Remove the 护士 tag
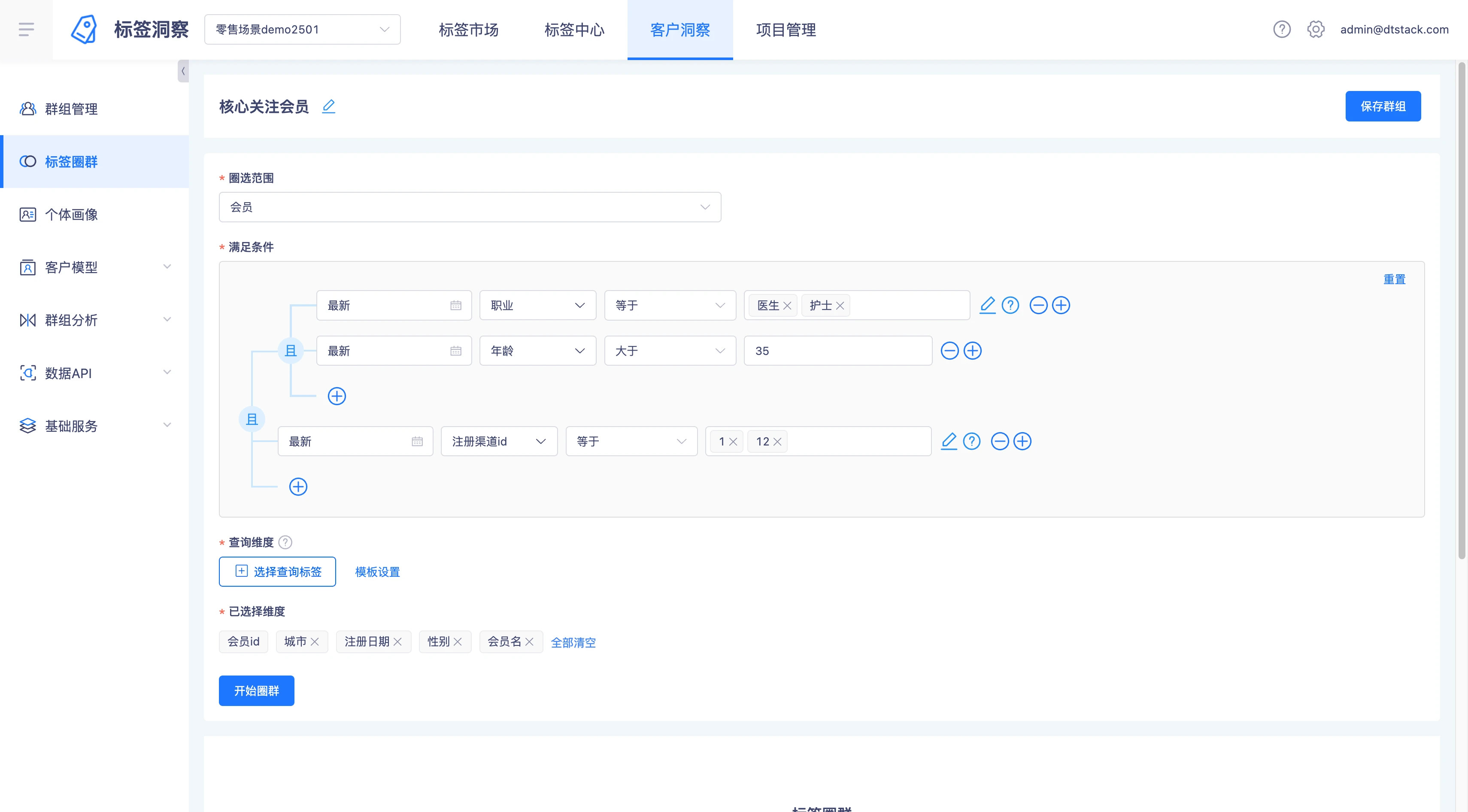The height and width of the screenshot is (812, 1468). coord(840,306)
